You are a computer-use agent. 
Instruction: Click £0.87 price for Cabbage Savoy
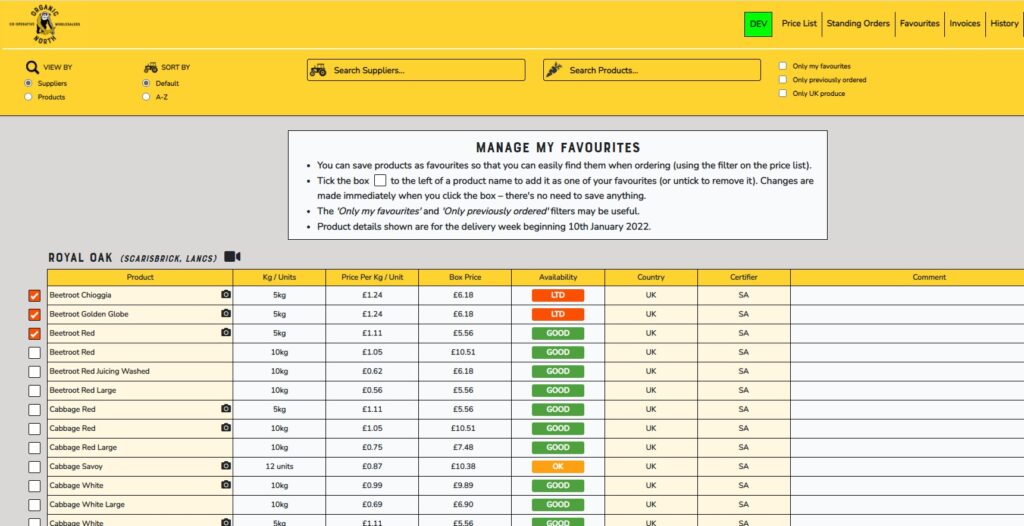click(x=372, y=467)
